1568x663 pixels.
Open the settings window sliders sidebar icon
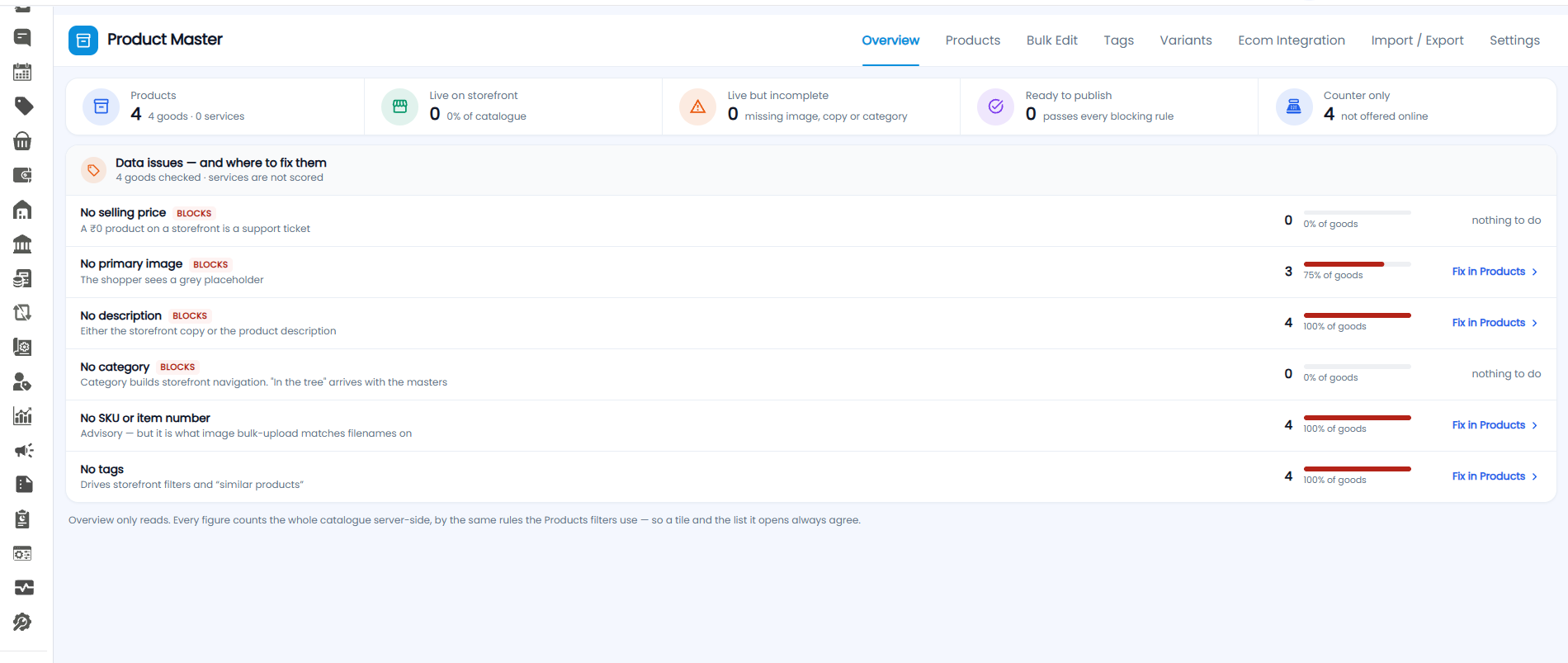22,553
